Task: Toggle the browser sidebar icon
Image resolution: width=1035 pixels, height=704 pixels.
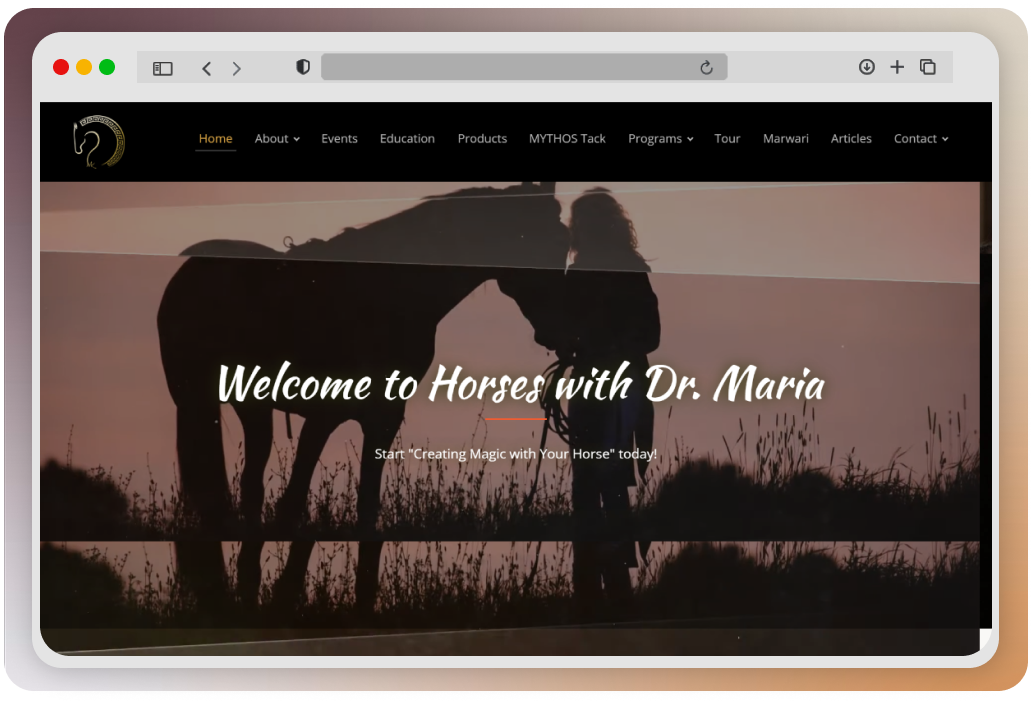Action: click(162, 69)
